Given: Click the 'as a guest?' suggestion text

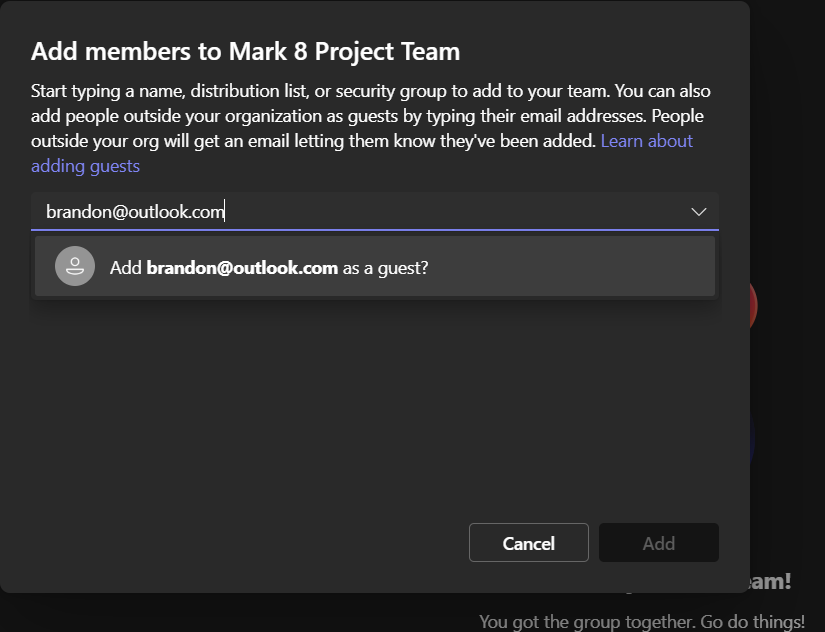Looking at the screenshot, I should [385, 267].
